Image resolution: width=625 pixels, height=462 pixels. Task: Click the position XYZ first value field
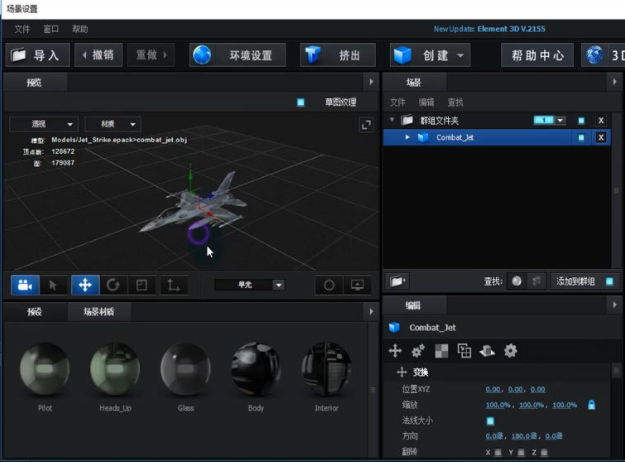[x=493, y=389]
